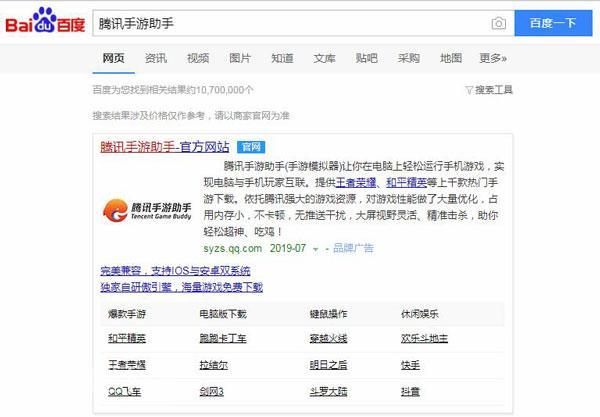
Task: Select the 网页 tab
Action: [113, 58]
